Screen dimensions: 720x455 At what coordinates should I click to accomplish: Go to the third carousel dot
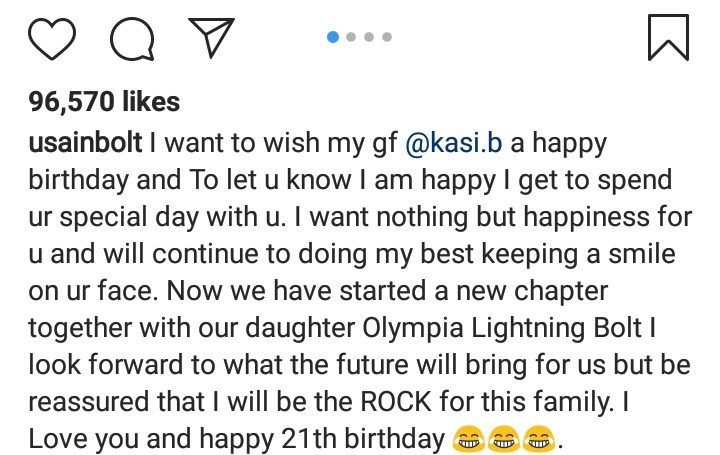[369, 37]
